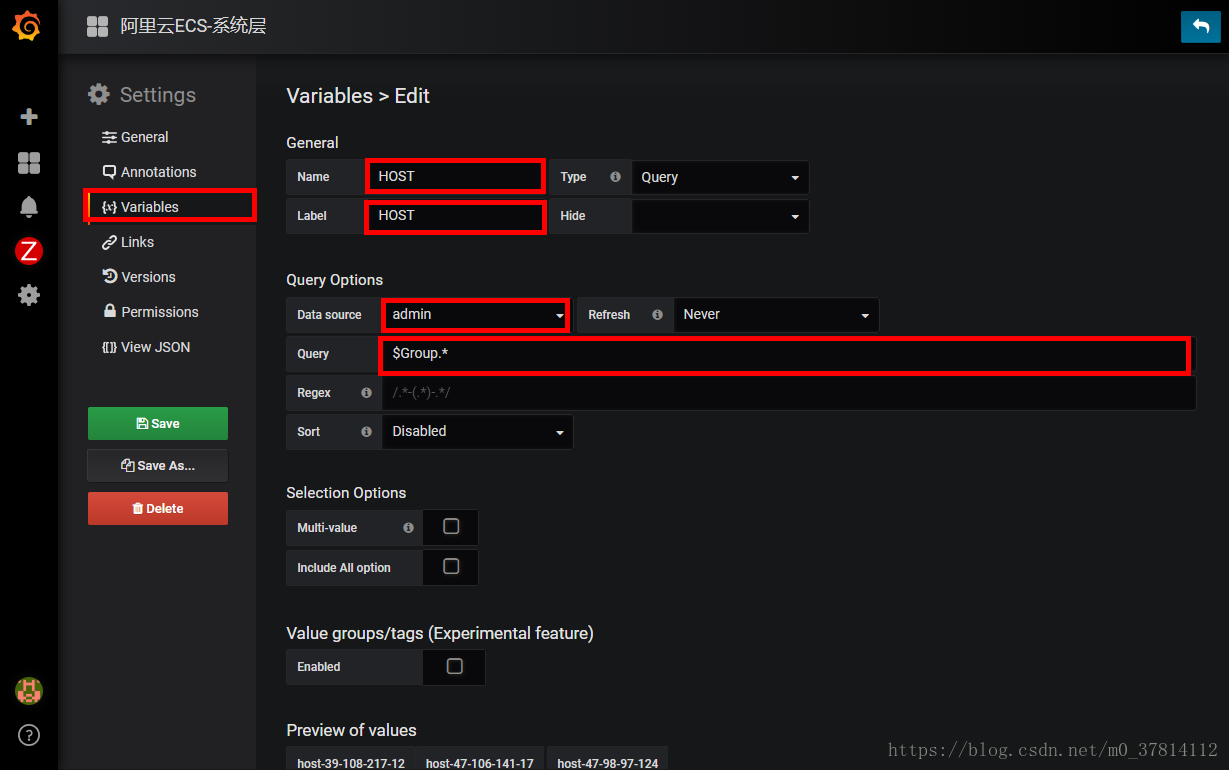Open the Create plus menu icon
Screen dimensions: 1229x770
pyautogui.click(x=29, y=117)
